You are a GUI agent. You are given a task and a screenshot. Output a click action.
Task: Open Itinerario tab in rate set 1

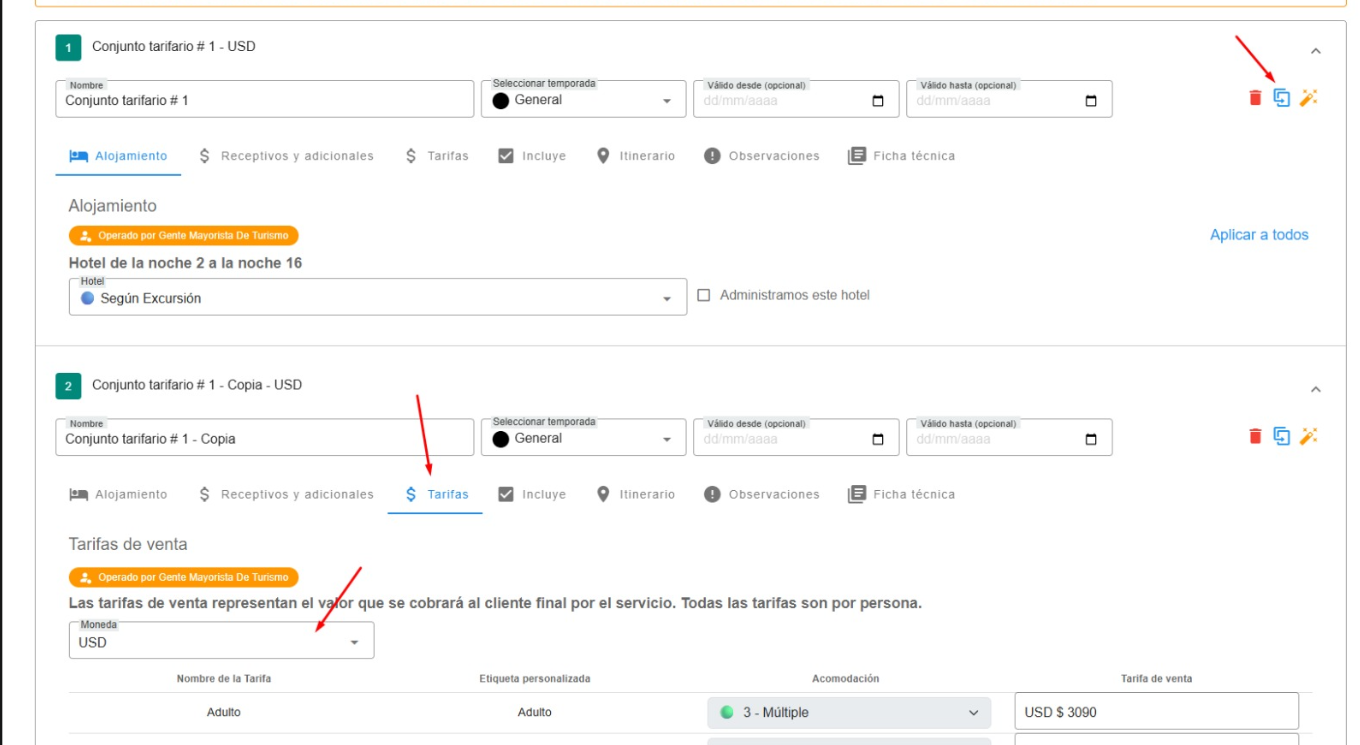pyautogui.click(x=635, y=156)
